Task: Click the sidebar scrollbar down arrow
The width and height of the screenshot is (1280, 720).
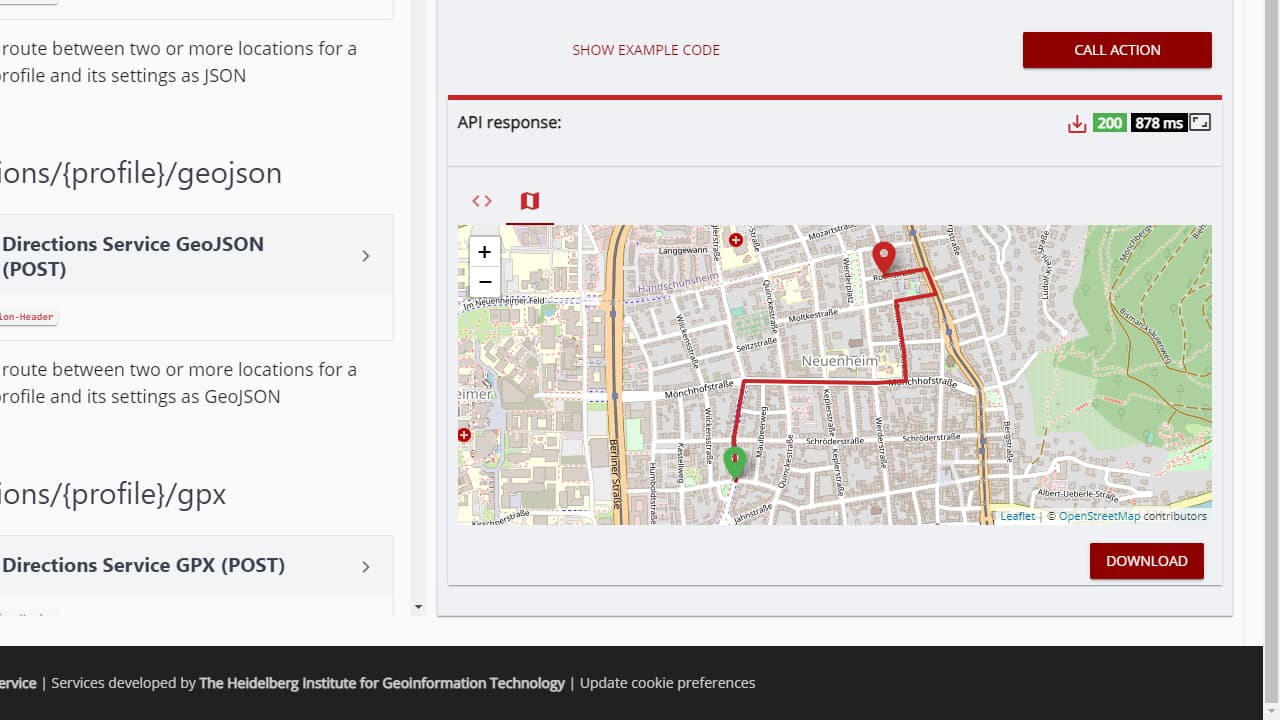Action: pyautogui.click(x=419, y=607)
